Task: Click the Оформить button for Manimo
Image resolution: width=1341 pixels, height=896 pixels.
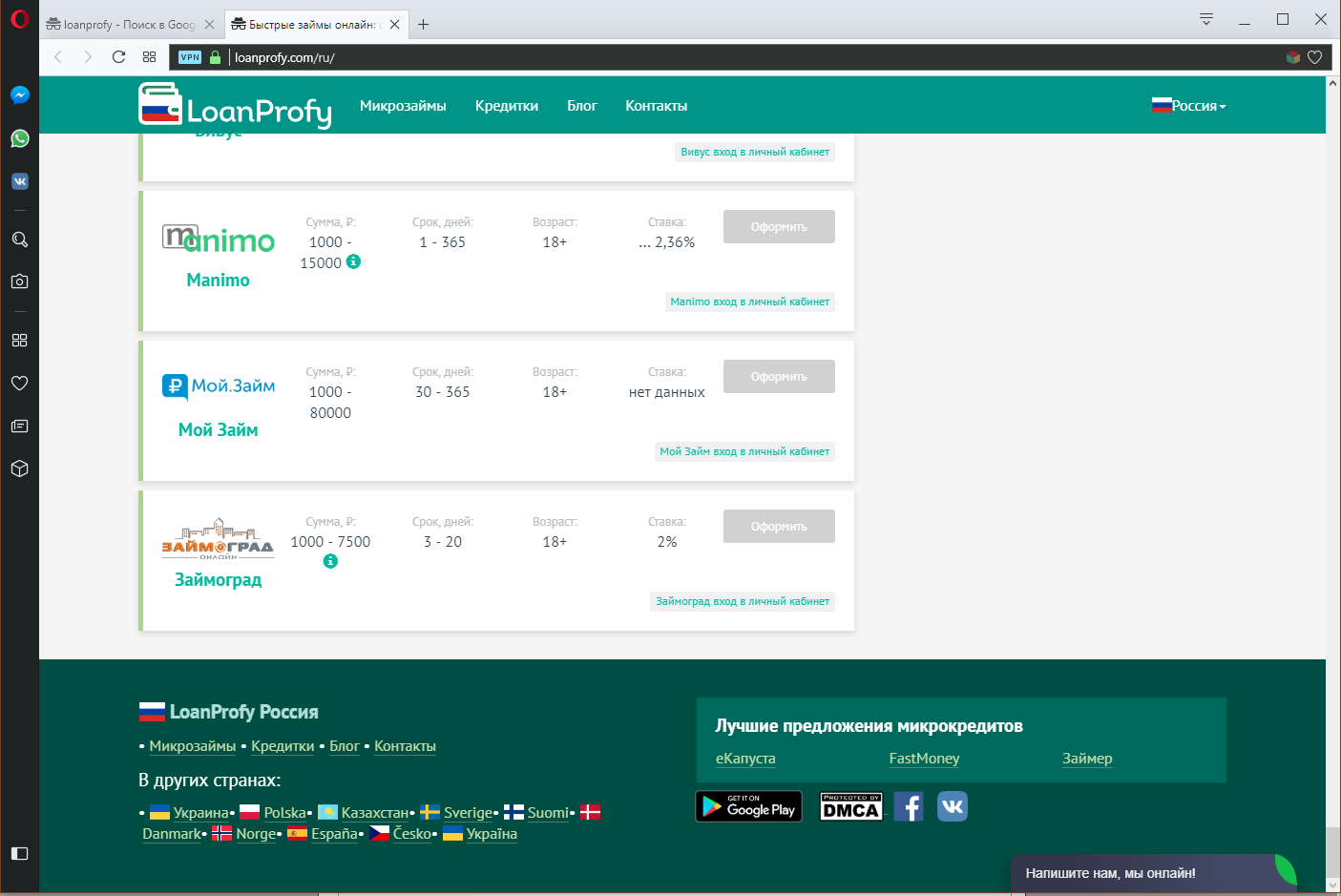Action: pyautogui.click(x=779, y=227)
